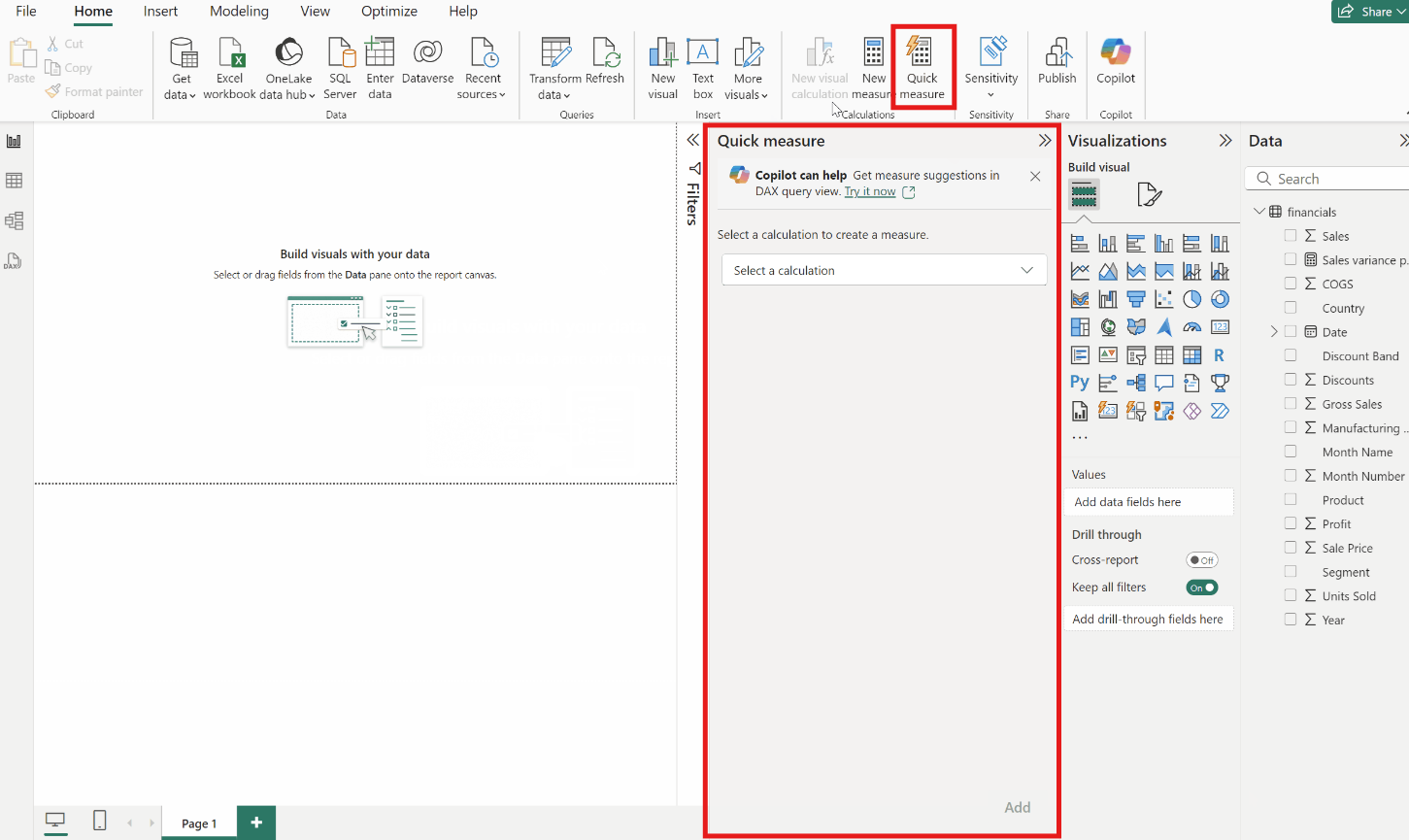Collapse the financials table tree

click(x=1259, y=212)
